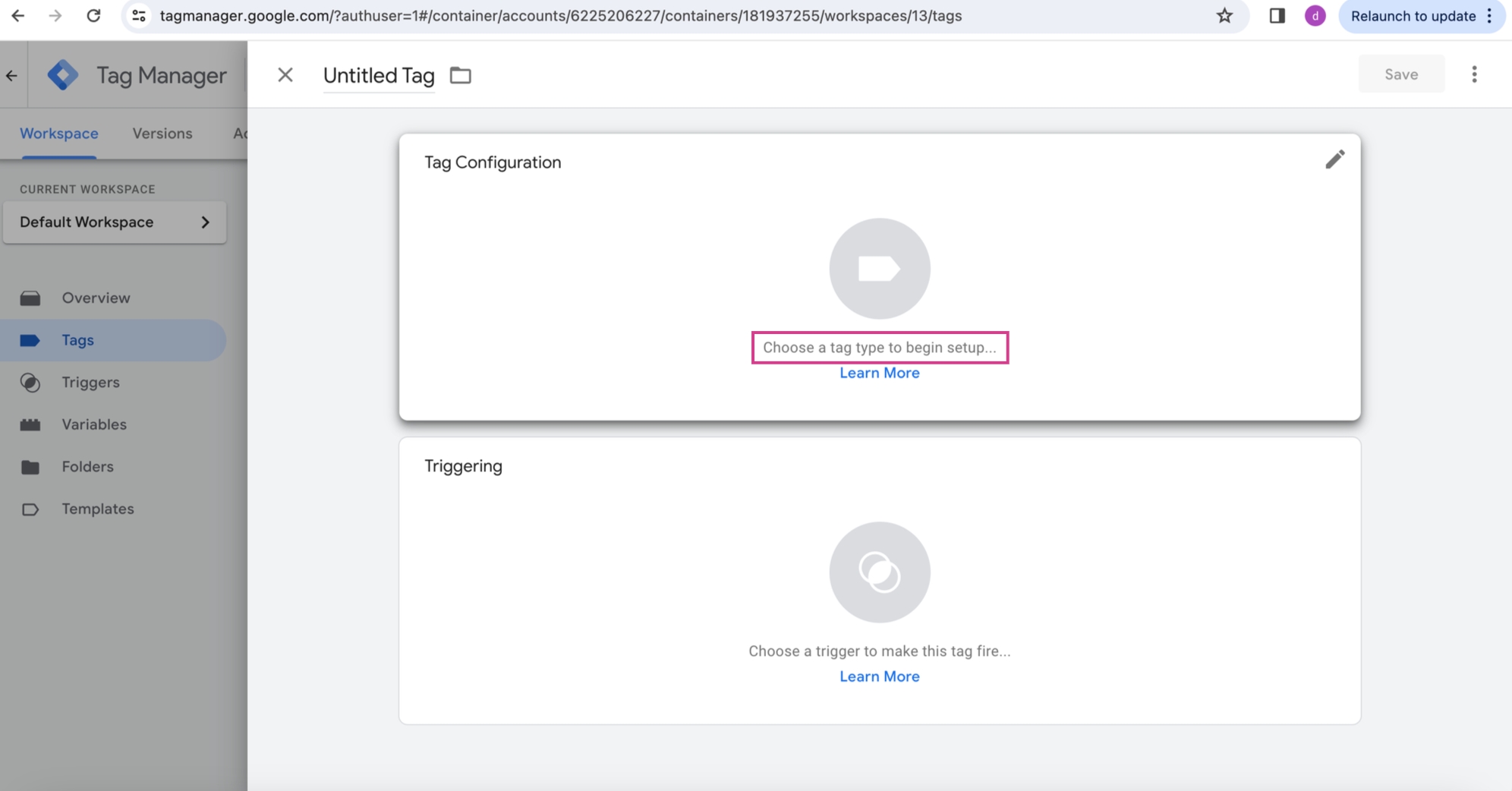1512x791 pixels.
Task: Click Relaunch to update button
Action: [x=1413, y=16]
